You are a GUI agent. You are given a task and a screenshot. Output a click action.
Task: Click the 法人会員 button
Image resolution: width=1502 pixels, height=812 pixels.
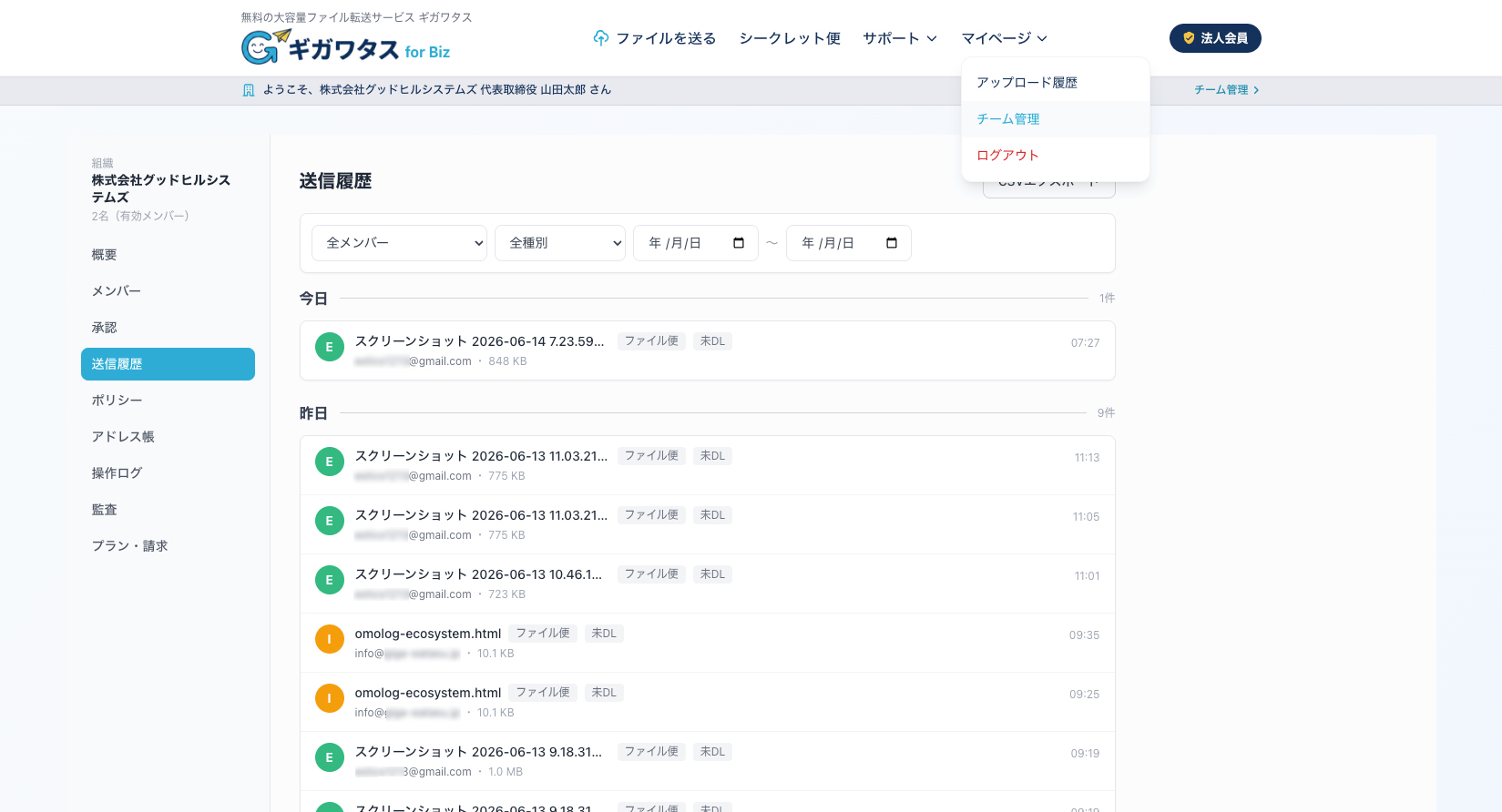tap(1215, 38)
